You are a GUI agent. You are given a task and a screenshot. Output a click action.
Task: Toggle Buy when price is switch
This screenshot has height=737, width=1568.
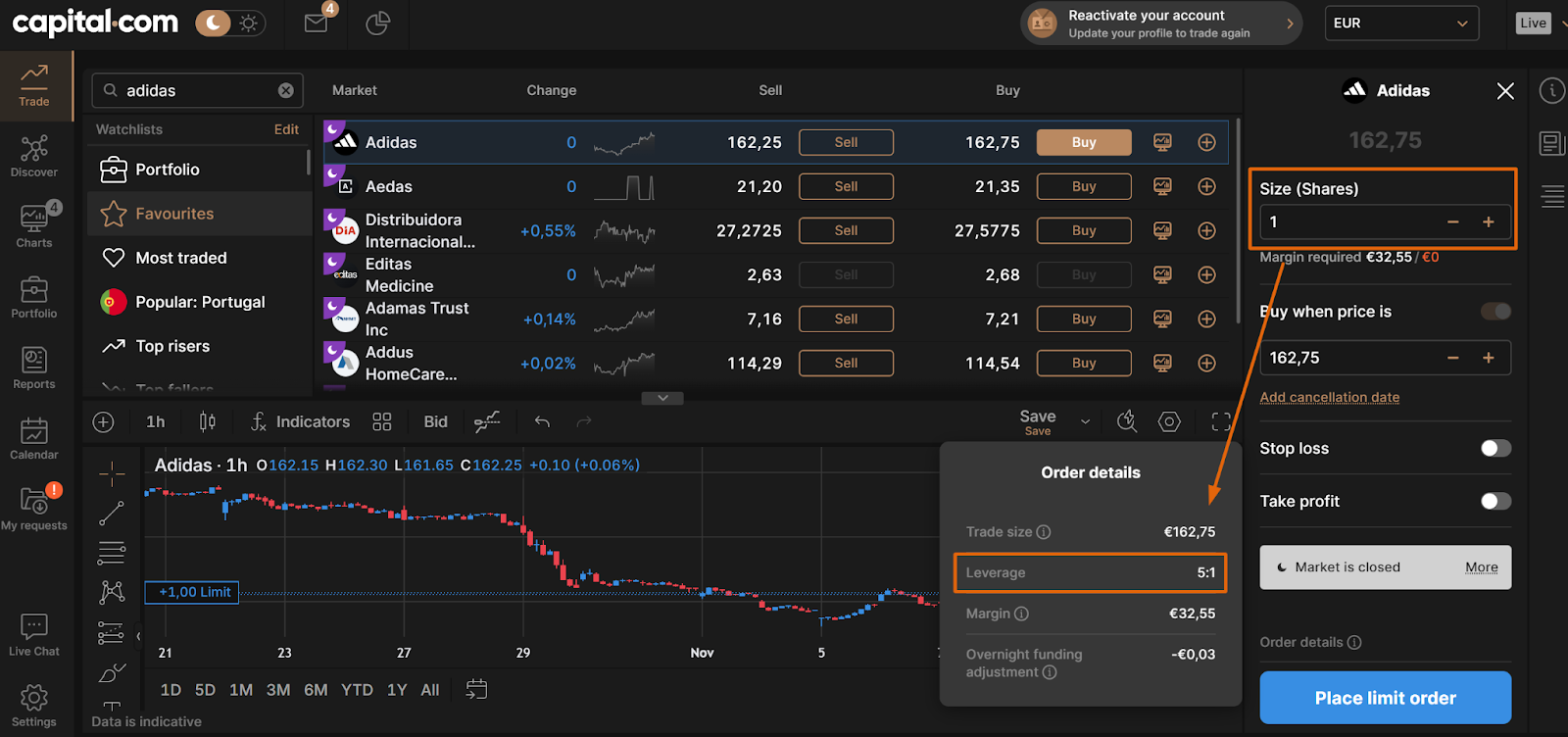pos(1495,312)
